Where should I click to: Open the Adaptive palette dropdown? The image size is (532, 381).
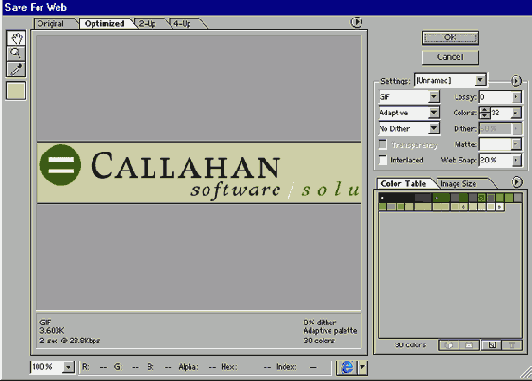409,112
